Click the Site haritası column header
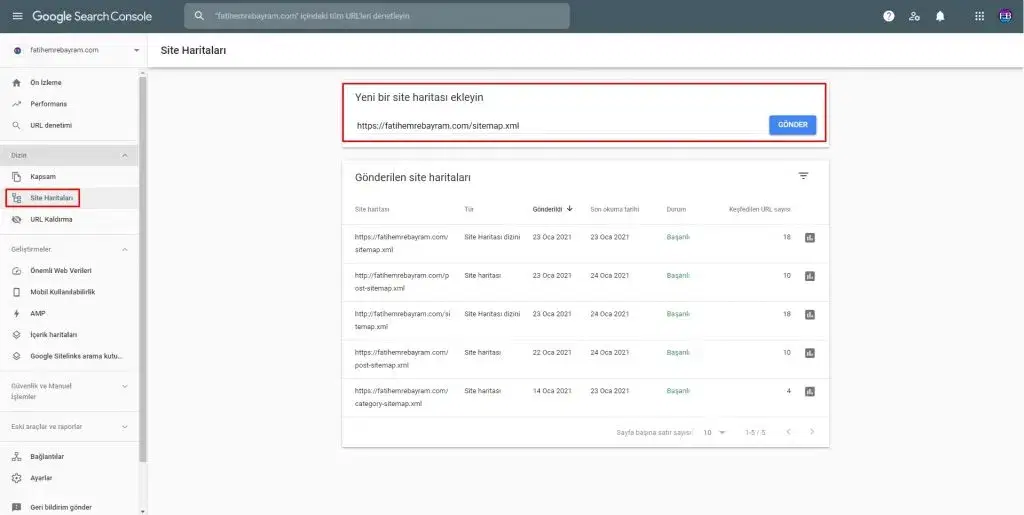Viewport: 1024px width, 515px height. [x=372, y=209]
